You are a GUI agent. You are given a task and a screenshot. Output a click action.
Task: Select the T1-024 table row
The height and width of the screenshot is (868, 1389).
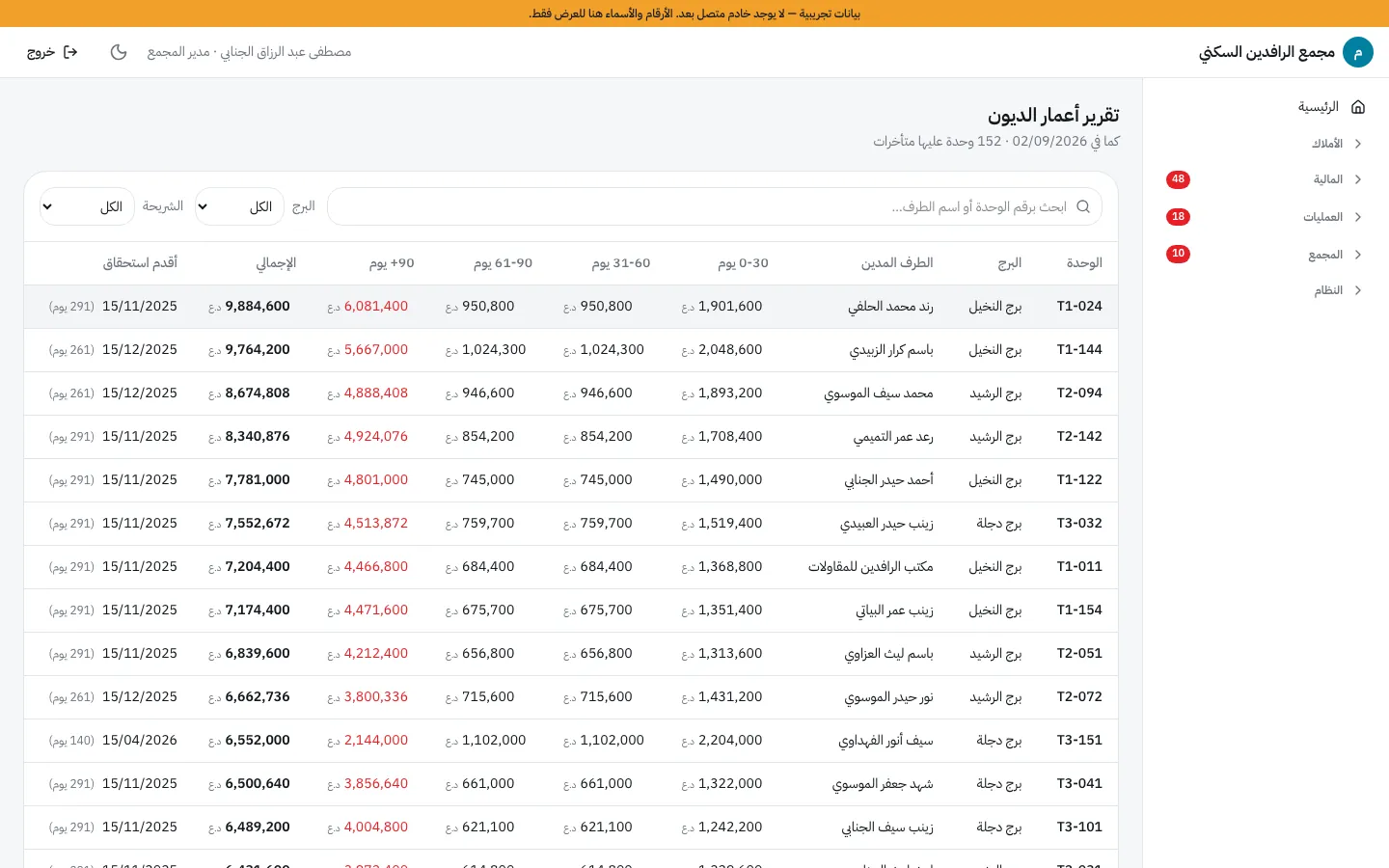click(571, 307)
